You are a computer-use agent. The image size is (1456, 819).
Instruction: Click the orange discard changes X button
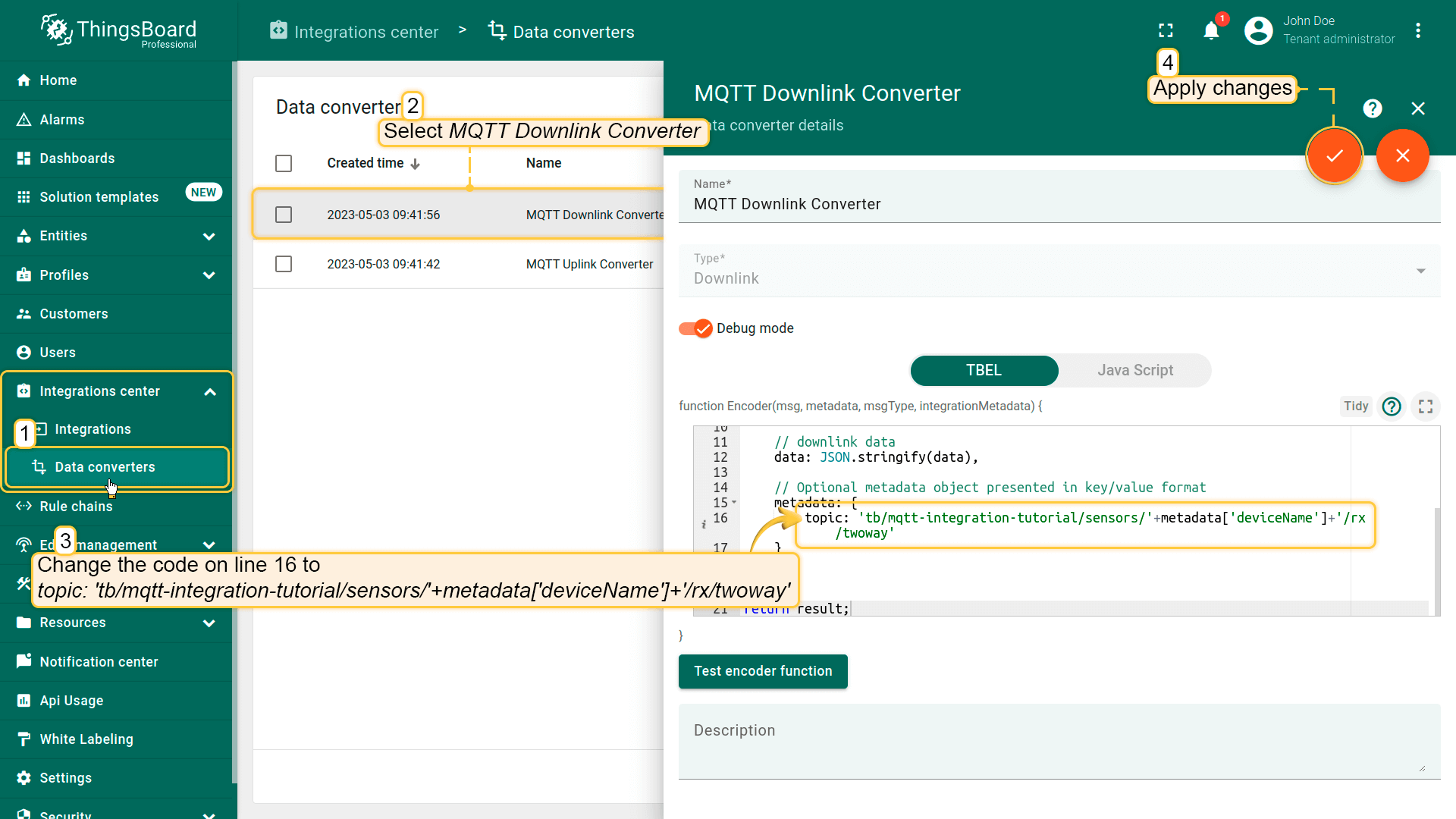pyautogui.click(x=1402, y=155)
